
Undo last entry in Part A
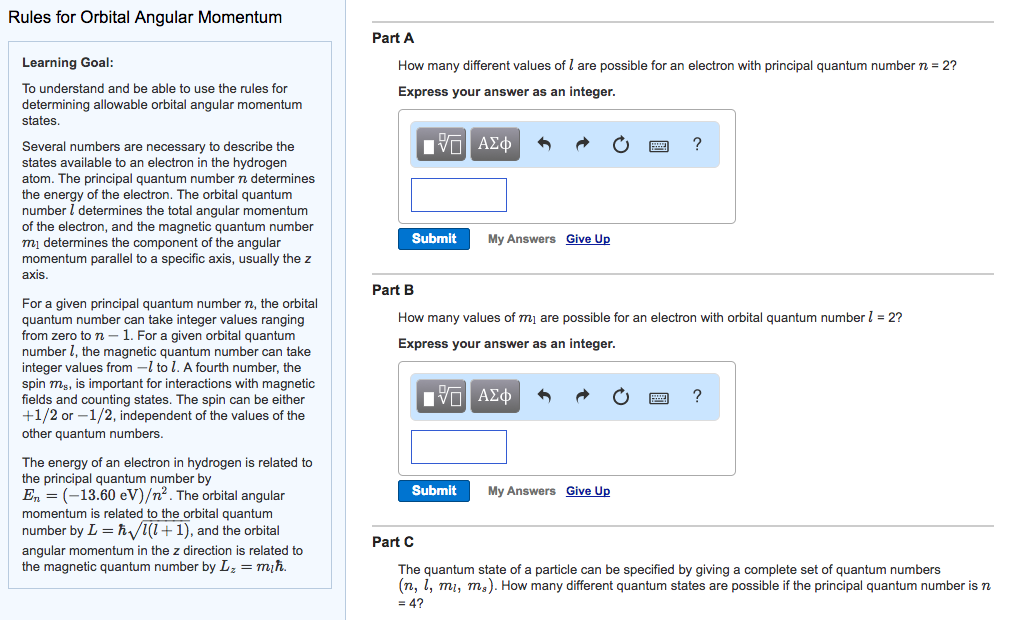[545, 145]
